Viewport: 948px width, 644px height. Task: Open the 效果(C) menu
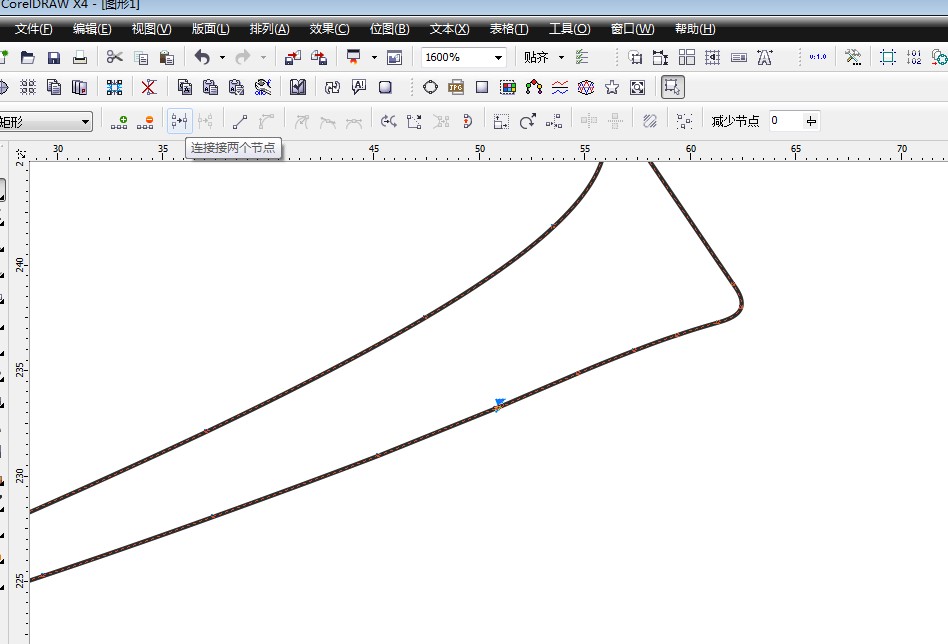pos(329,29)
